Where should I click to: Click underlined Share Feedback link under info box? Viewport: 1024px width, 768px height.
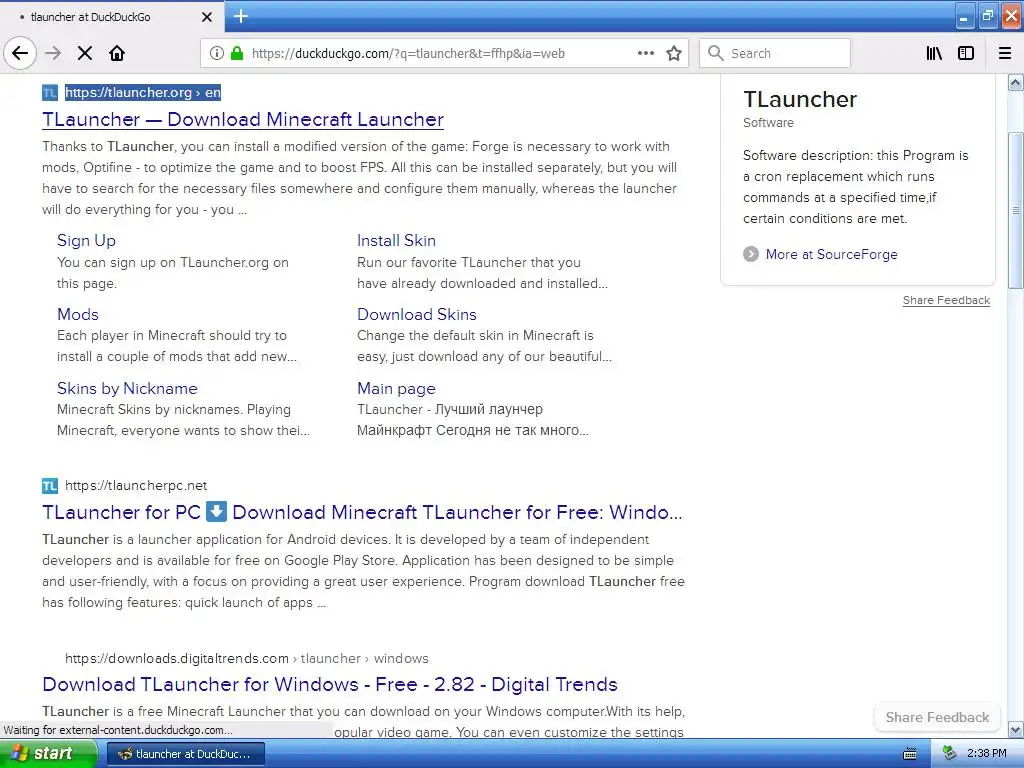click(x=946, y=300)
